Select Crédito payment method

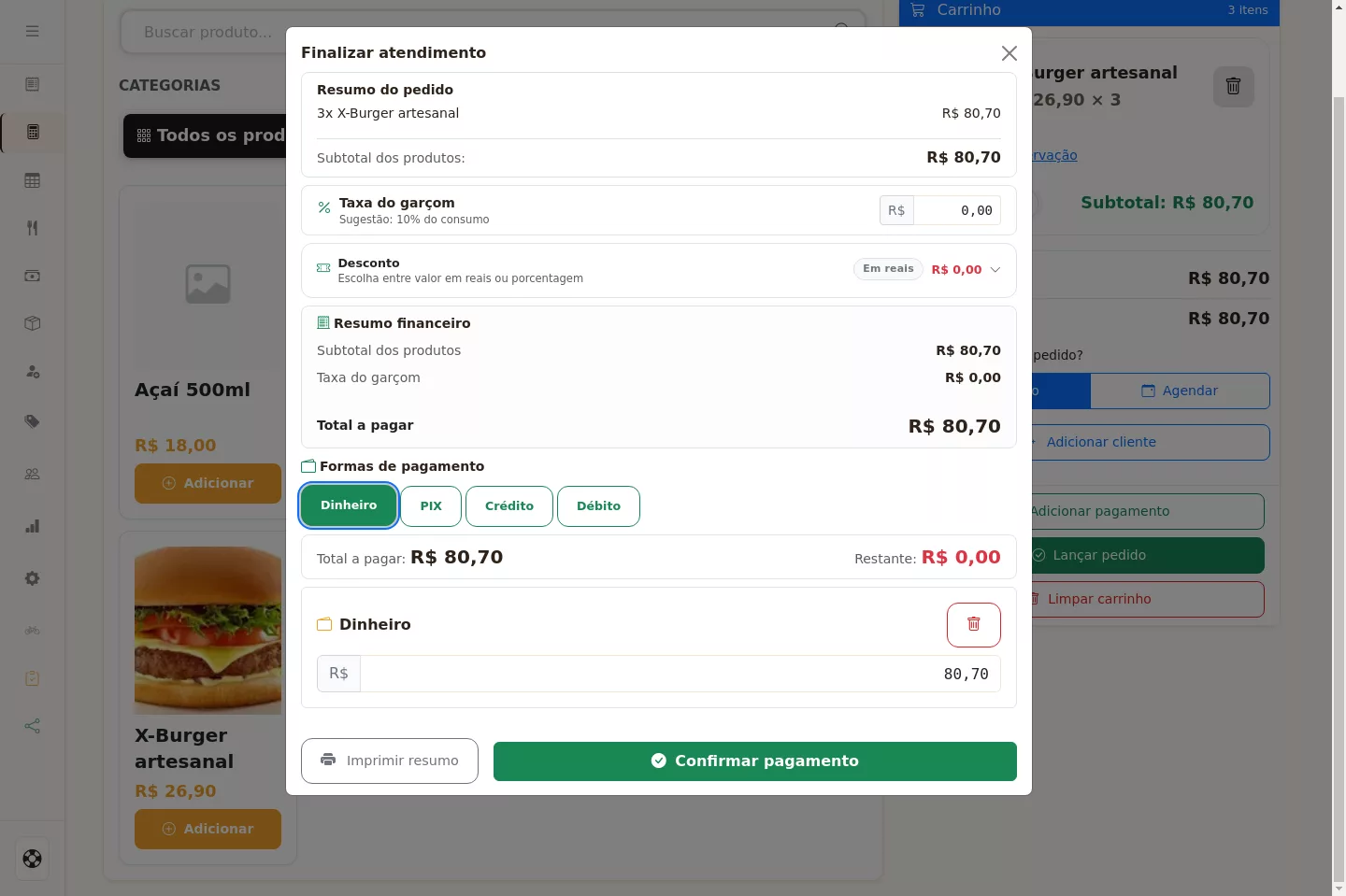[x=509, y=506]
